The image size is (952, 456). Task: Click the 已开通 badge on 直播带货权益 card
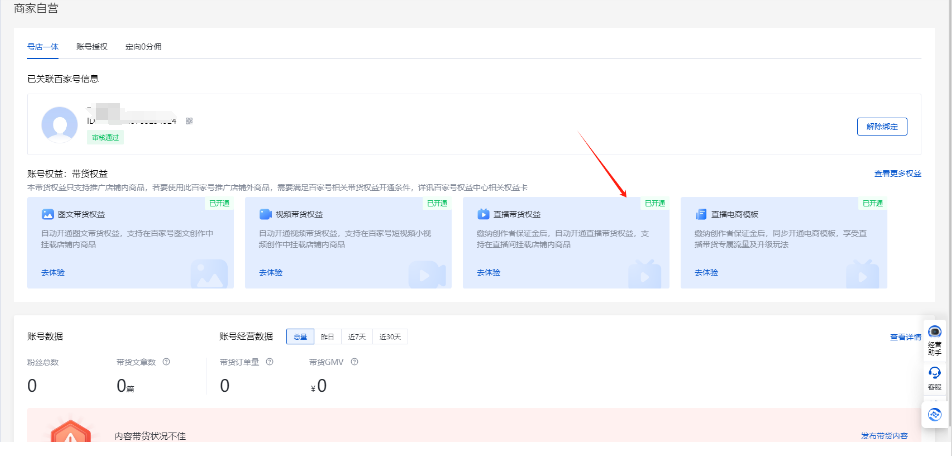(x=654, y=203)
